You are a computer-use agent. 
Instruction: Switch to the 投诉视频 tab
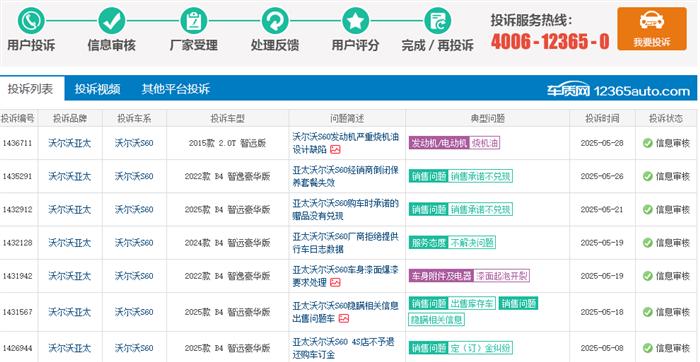[97, 89]
